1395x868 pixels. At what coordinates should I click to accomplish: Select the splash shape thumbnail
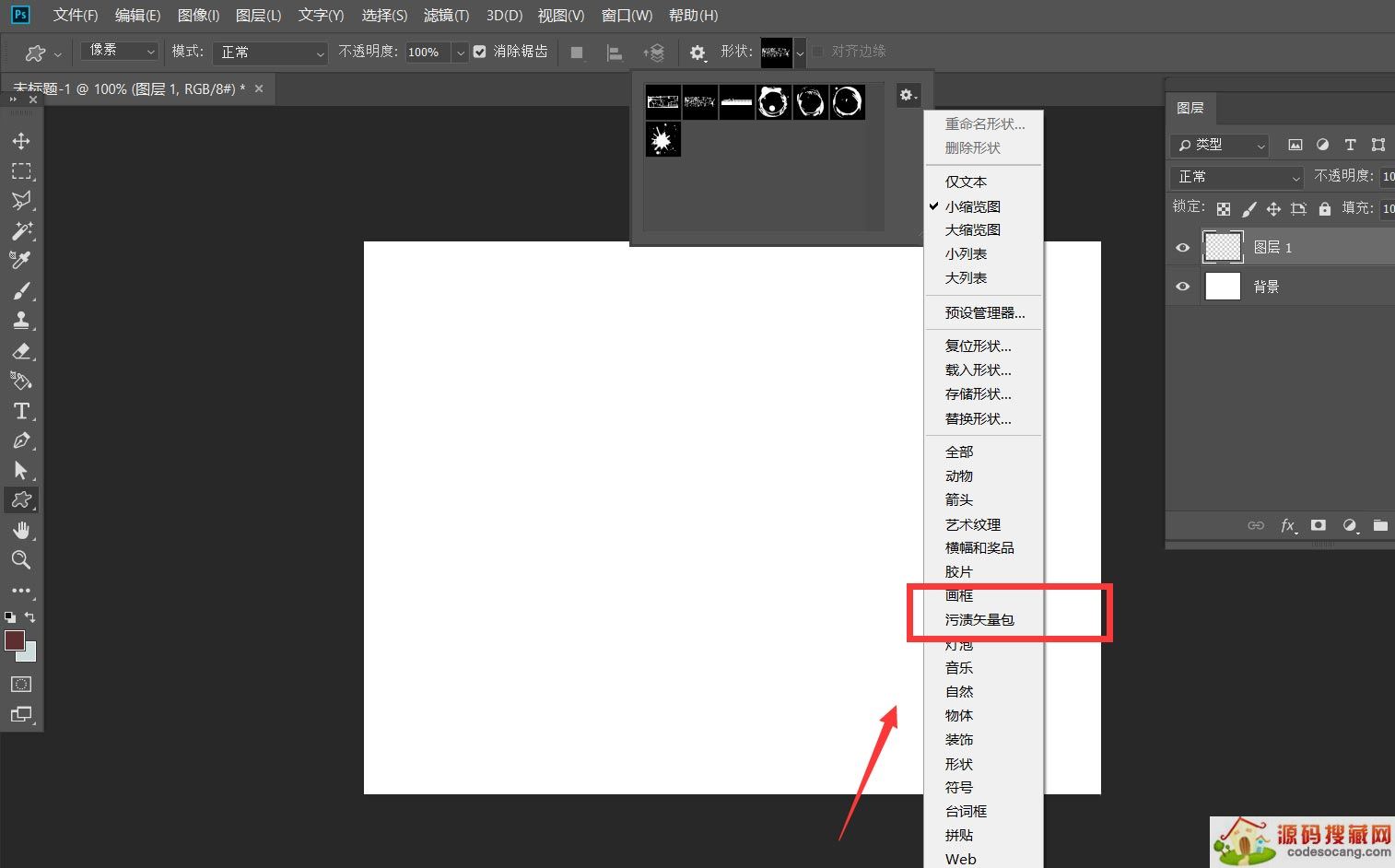click(662, 138)
